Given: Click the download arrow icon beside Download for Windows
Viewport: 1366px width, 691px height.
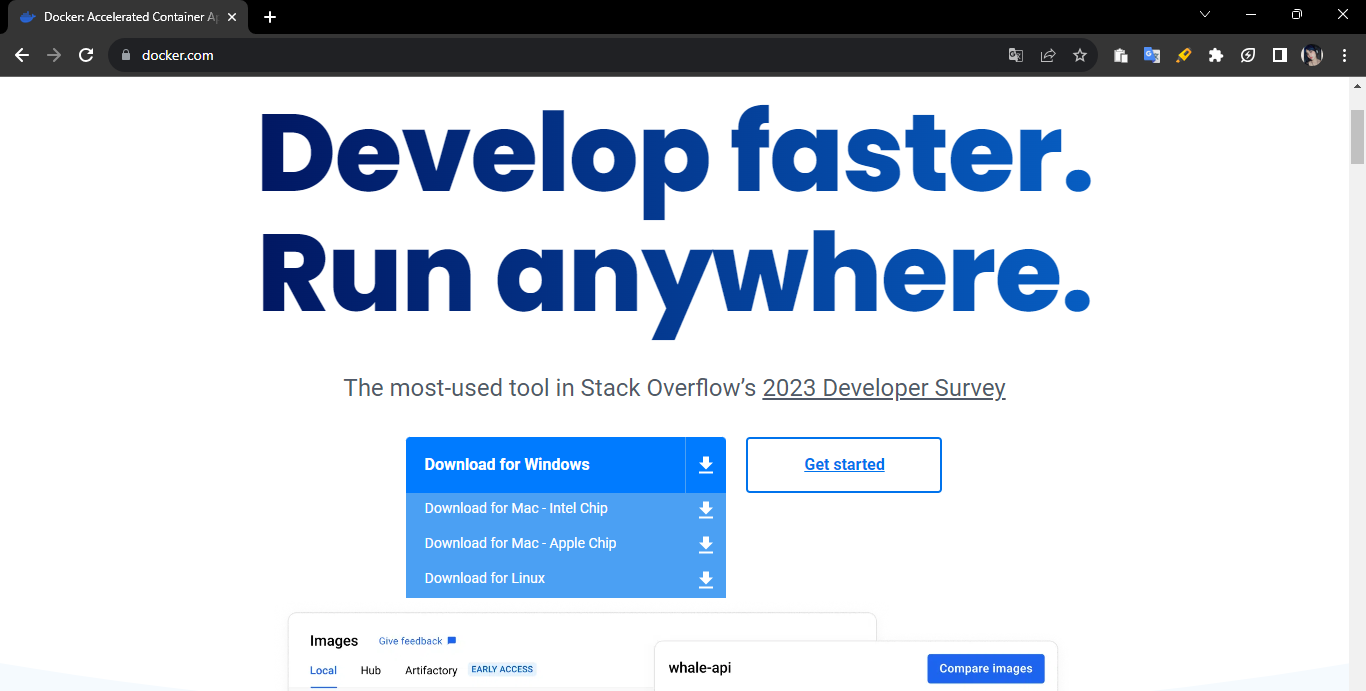Looking at the screenshot, I should (706, 465).
